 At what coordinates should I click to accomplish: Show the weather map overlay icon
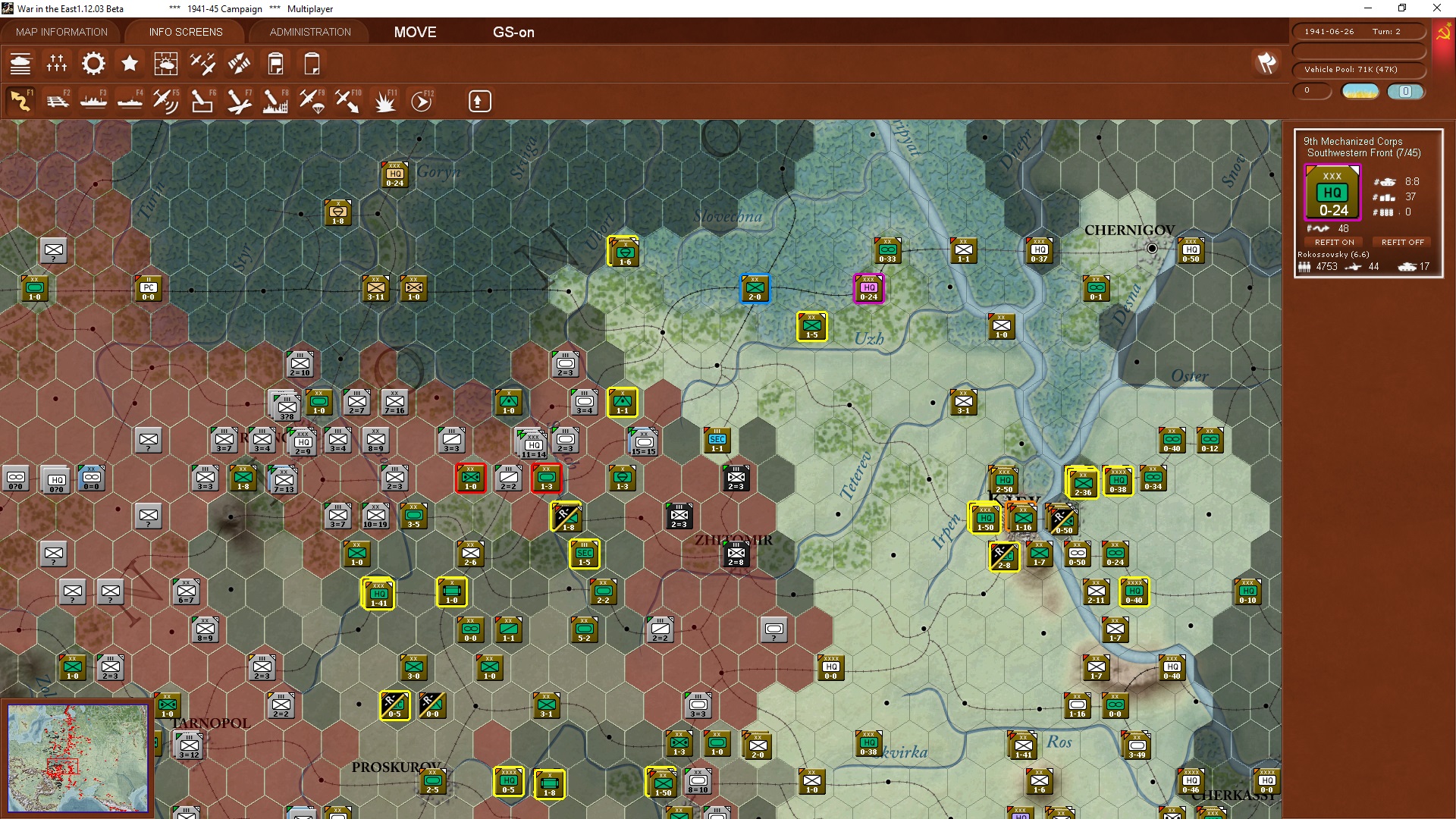[166, 64]
